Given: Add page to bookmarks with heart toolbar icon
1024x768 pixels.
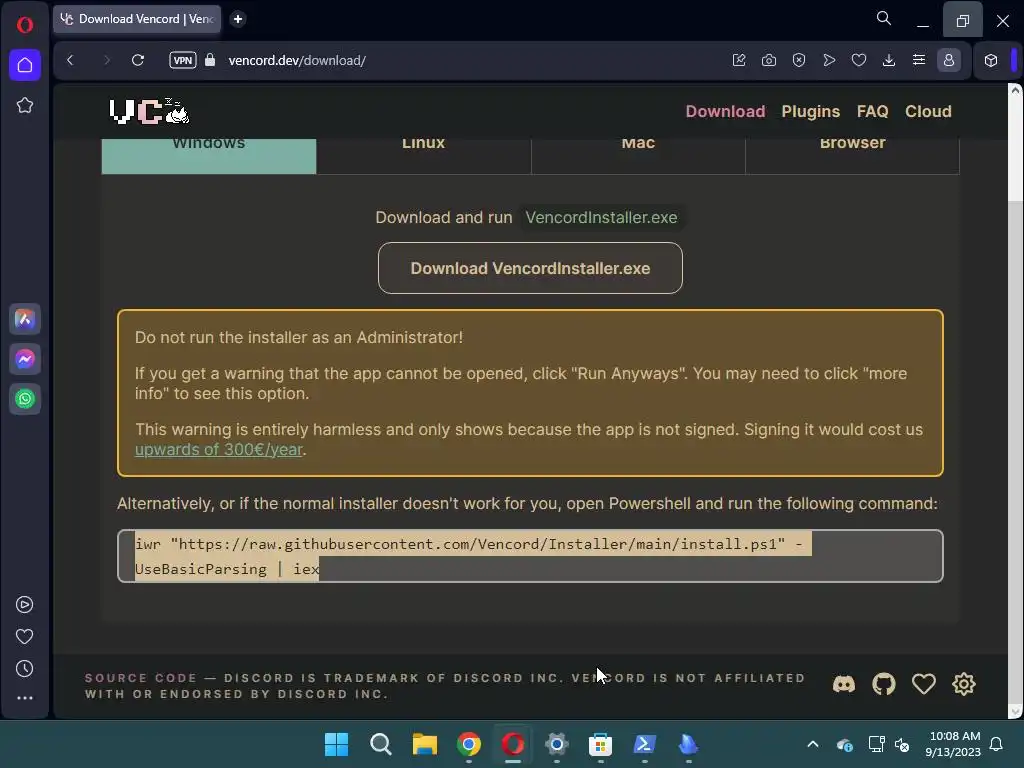Looking at the screenshot, I should tap(859, 60).
